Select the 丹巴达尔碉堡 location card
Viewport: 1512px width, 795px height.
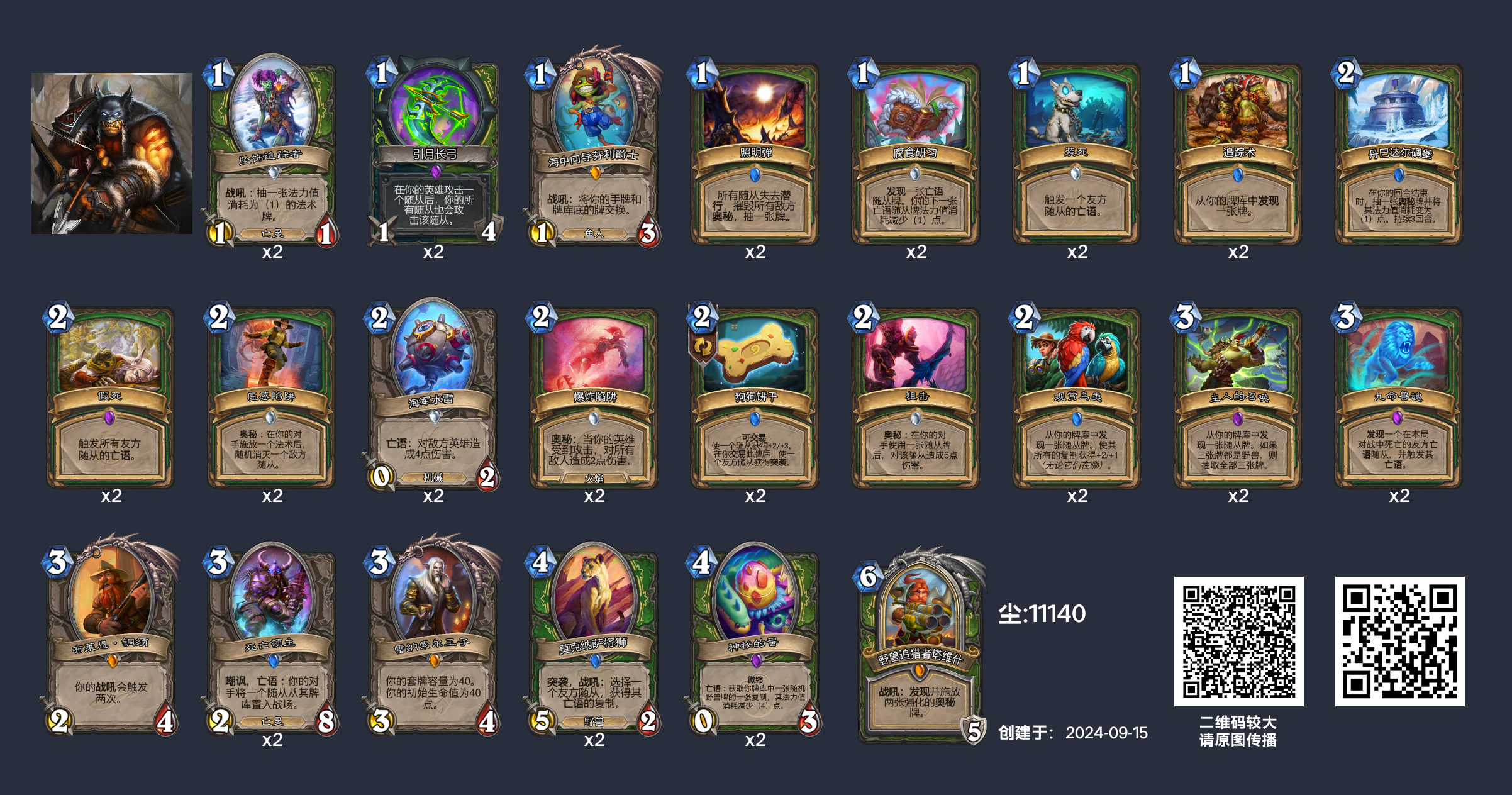point(1399,153)
